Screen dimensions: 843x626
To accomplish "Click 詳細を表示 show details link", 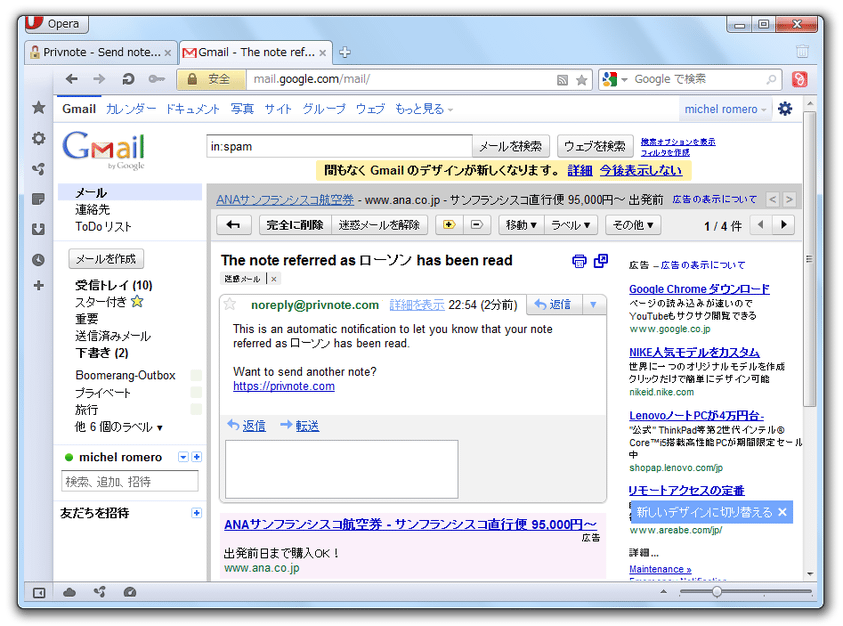I will (417, 305).
